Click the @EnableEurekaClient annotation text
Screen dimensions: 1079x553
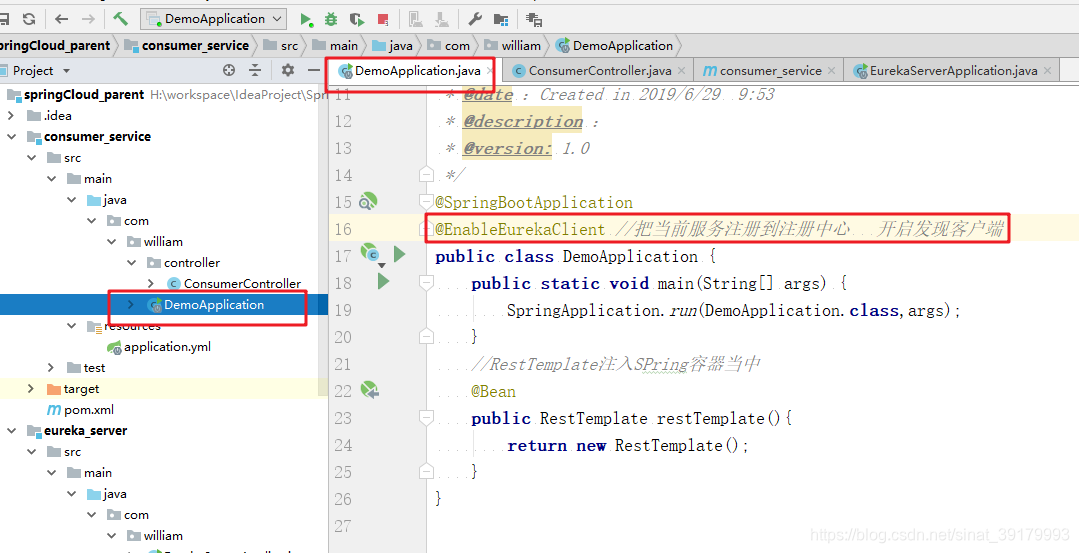[x=520, y=229]
